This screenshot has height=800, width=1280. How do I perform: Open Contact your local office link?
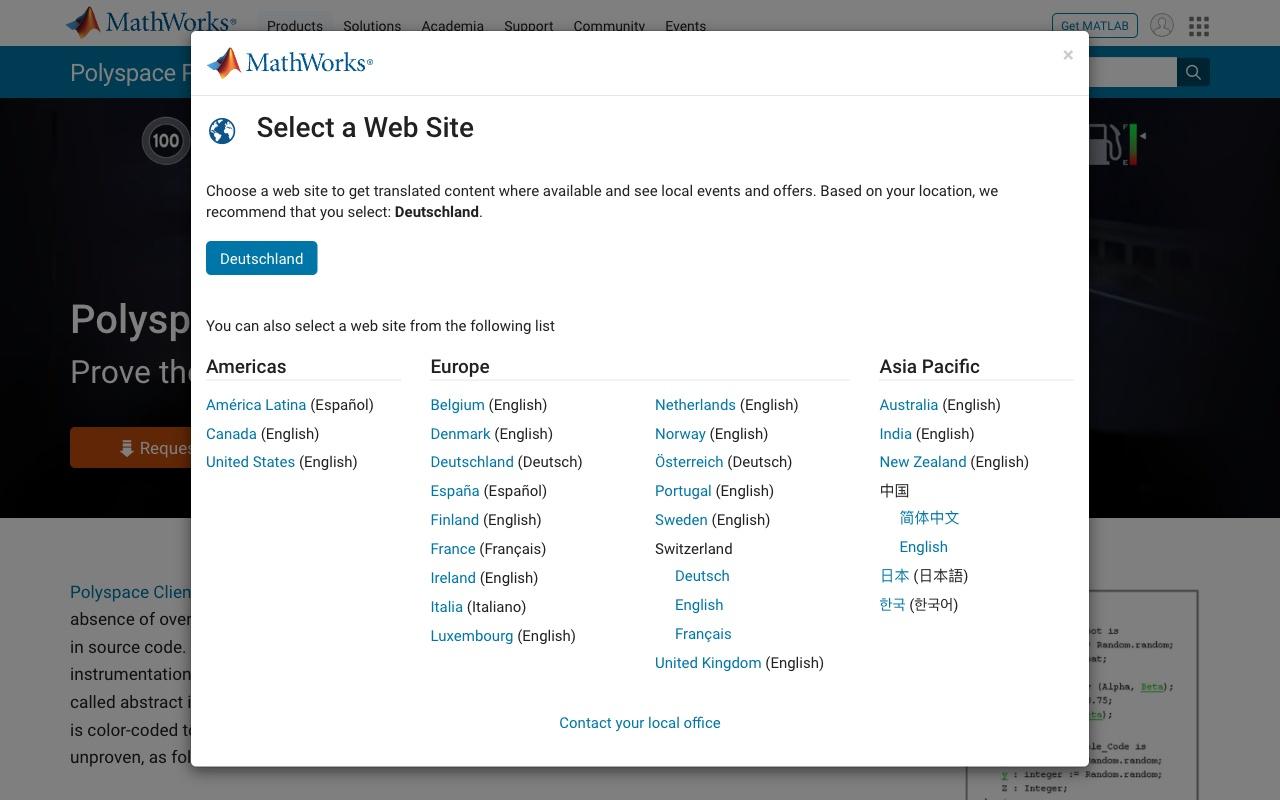coord(640,723)
